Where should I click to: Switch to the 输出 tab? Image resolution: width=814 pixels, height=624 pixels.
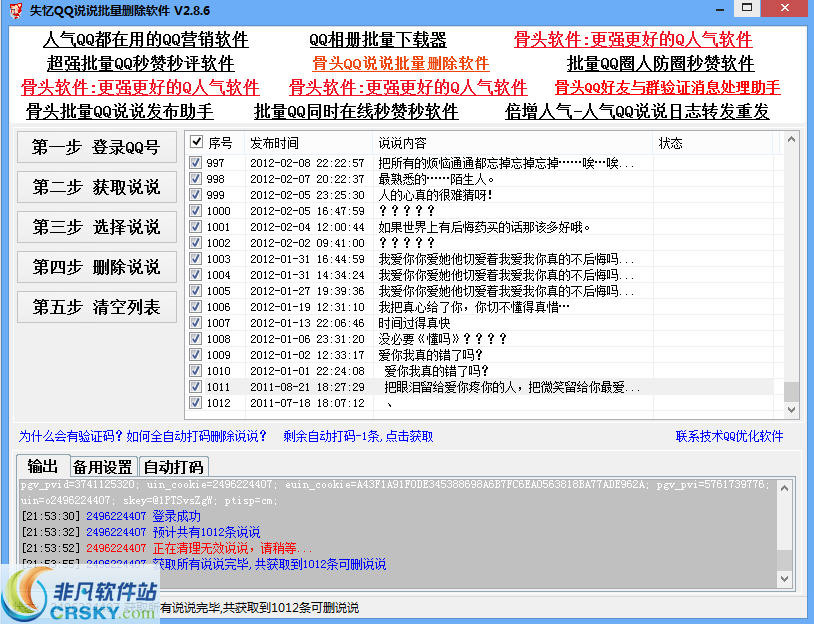pyautogui.click(x=43, y=466)
